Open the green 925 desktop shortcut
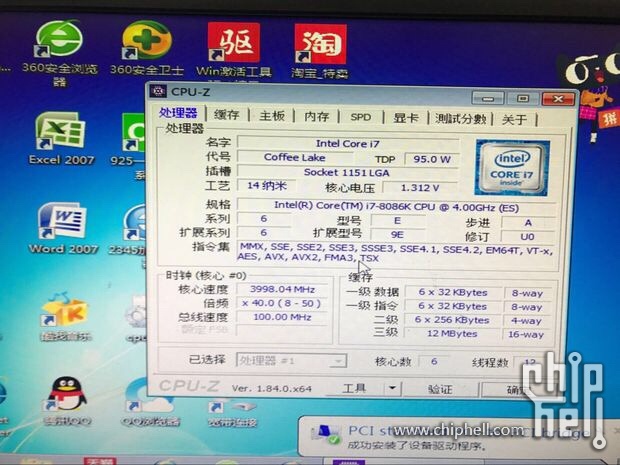The height and width of the screenshot is (465, 620). click(x=134, y=133)
